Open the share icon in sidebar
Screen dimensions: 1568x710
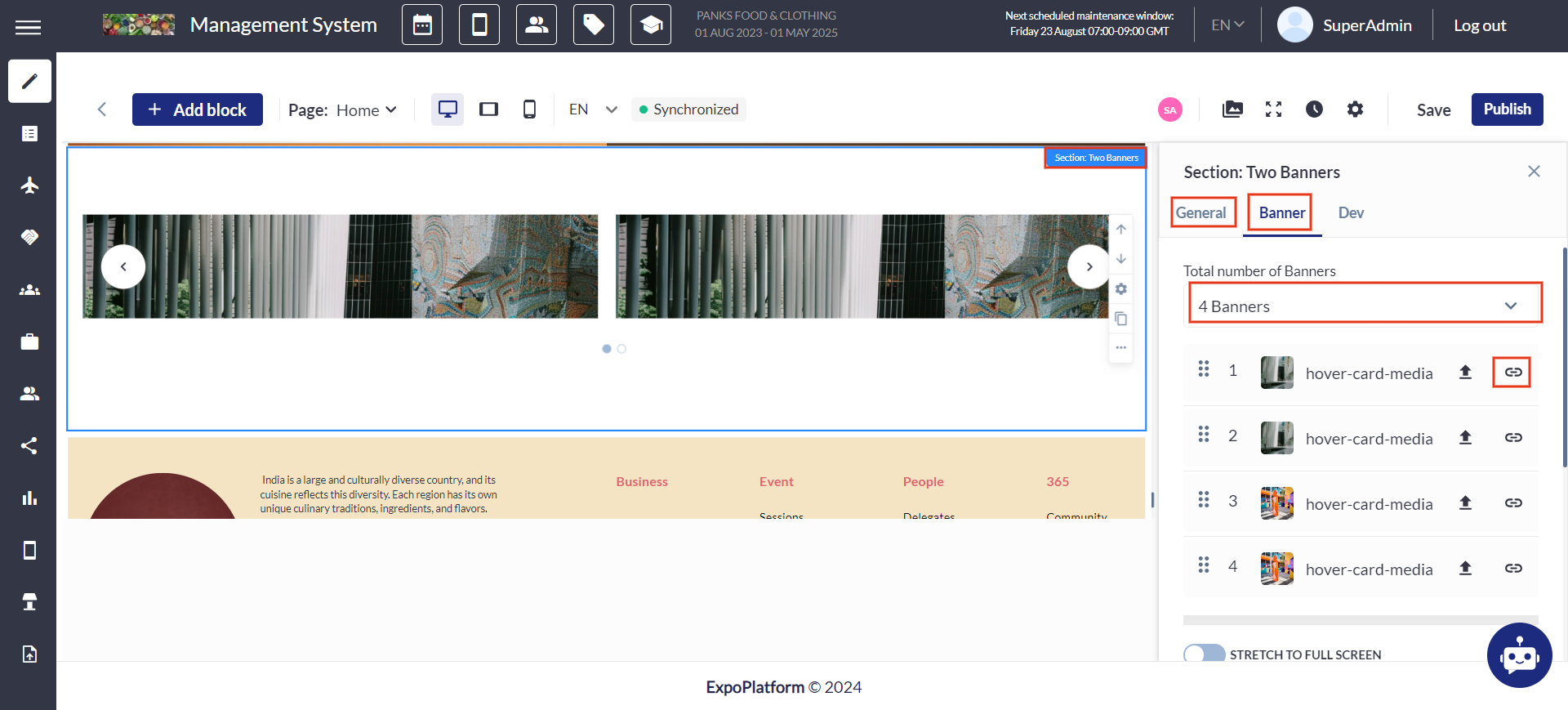(x=29, y=446)
